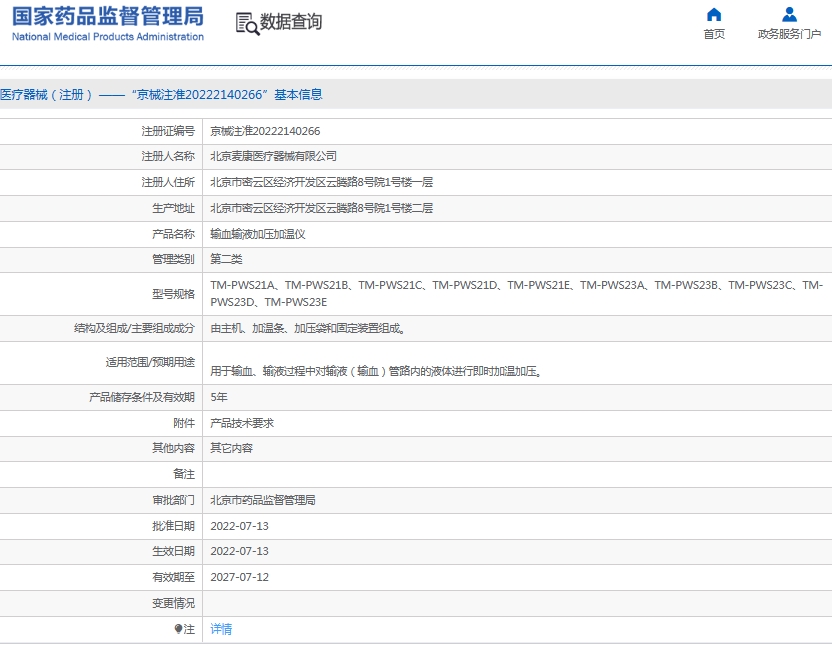Open the 首页 text link
This screenshot has width=832, height=651.
[x=714, y=34]
